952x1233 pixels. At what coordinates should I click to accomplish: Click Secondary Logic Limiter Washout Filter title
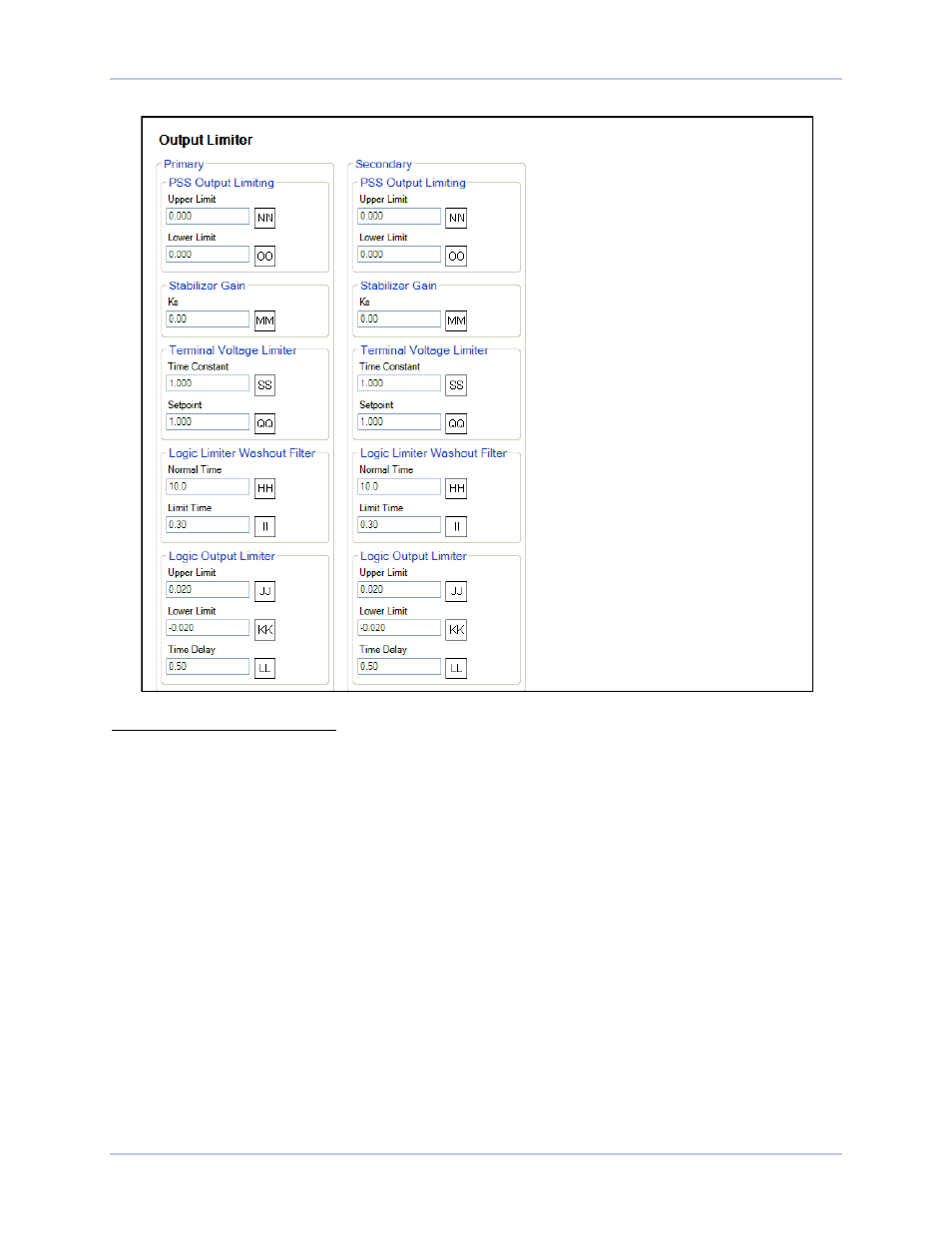pyautogui.click(x=433, y=453)
